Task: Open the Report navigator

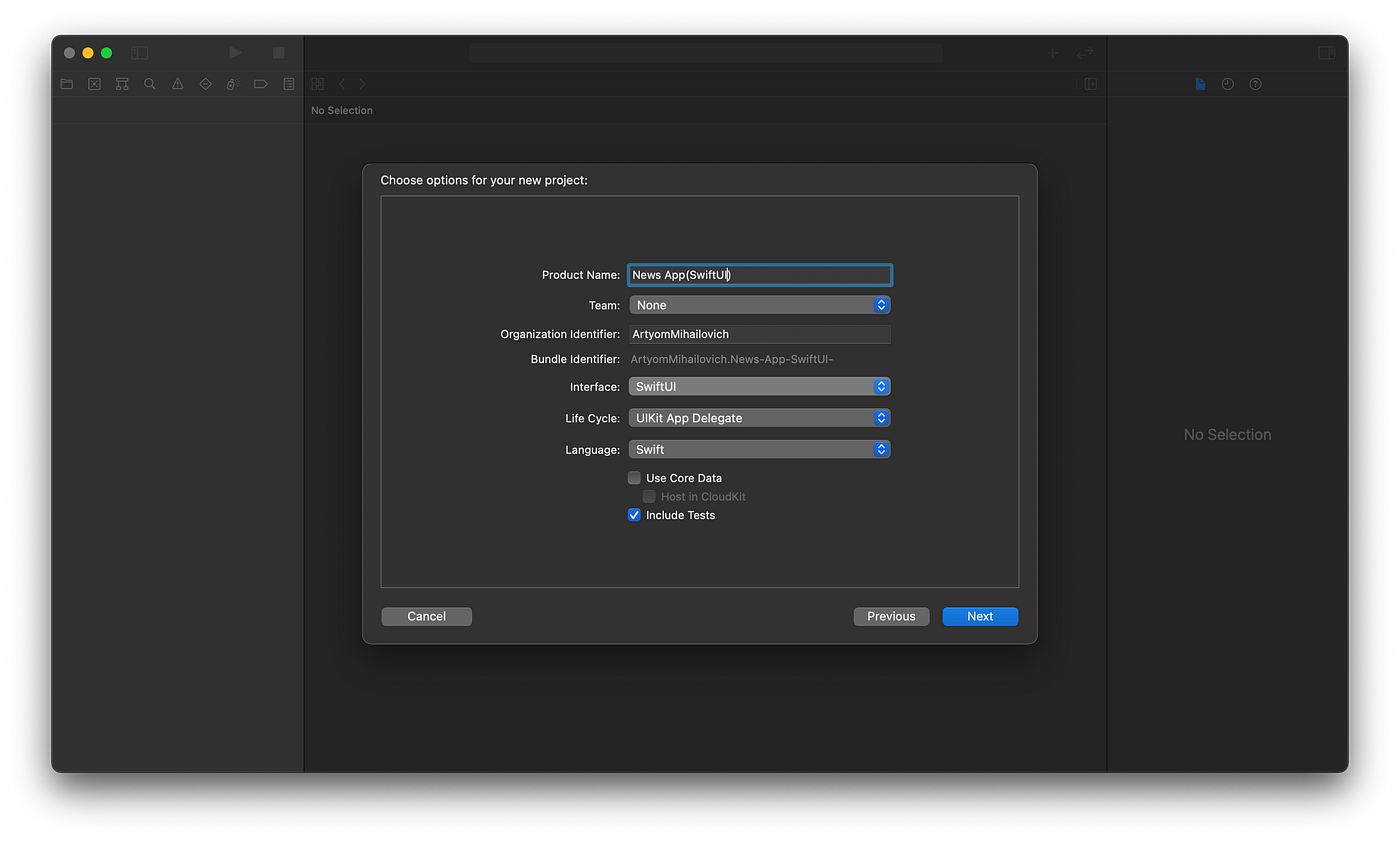Action: 288,84
